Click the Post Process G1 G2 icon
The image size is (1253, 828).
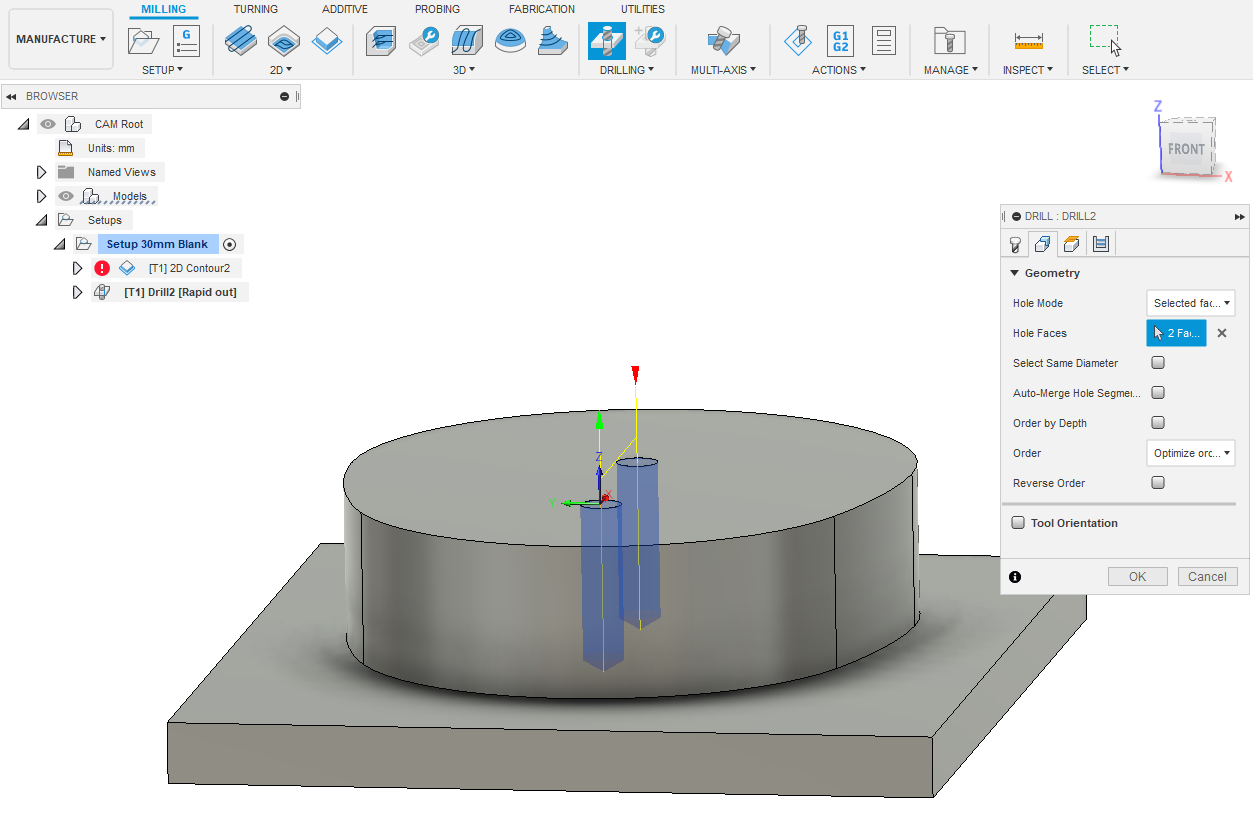841,41
